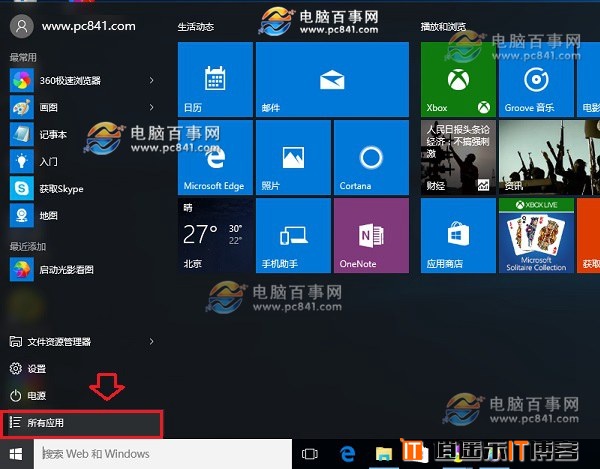The image size is (600, 469).
Task: Launch 画图 (Paint) from most used
Action: pyautogui.click(x=22, y=107)
